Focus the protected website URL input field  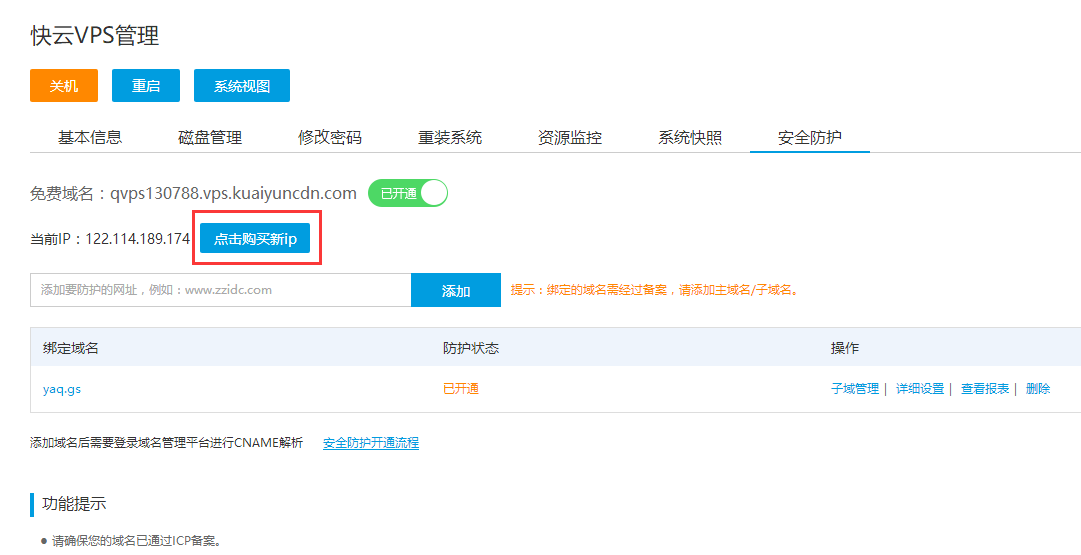point(220,290)
